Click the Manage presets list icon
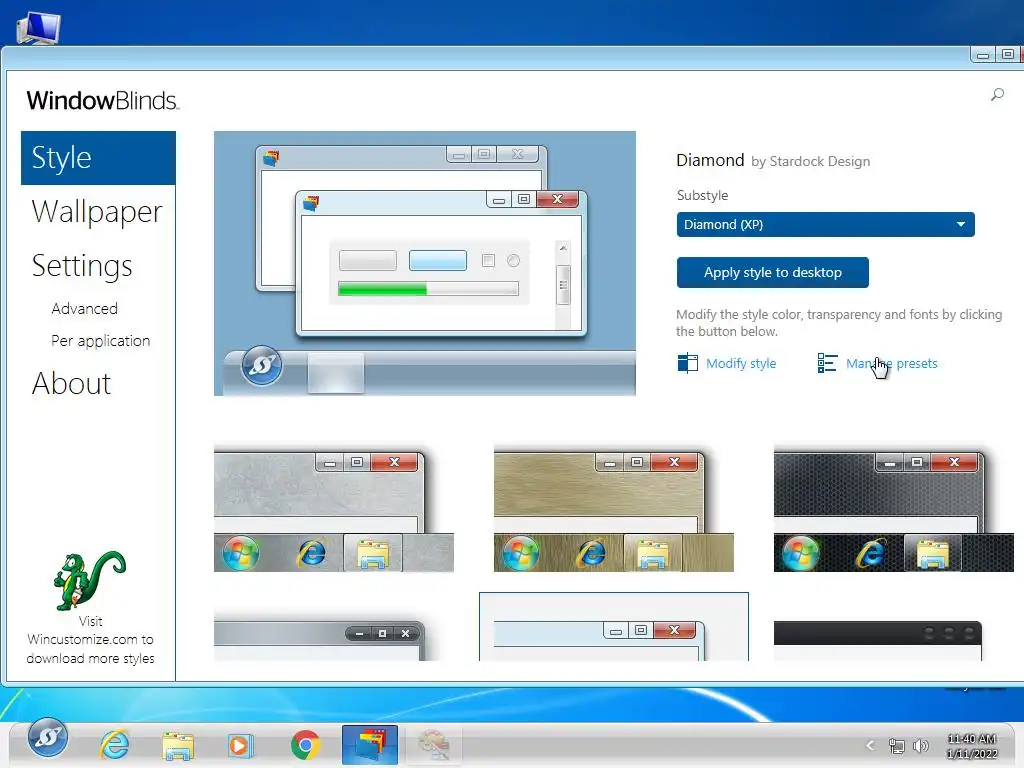Image resolution: width=1024 pixels, height=768 pixels. (x=827, y=363)
